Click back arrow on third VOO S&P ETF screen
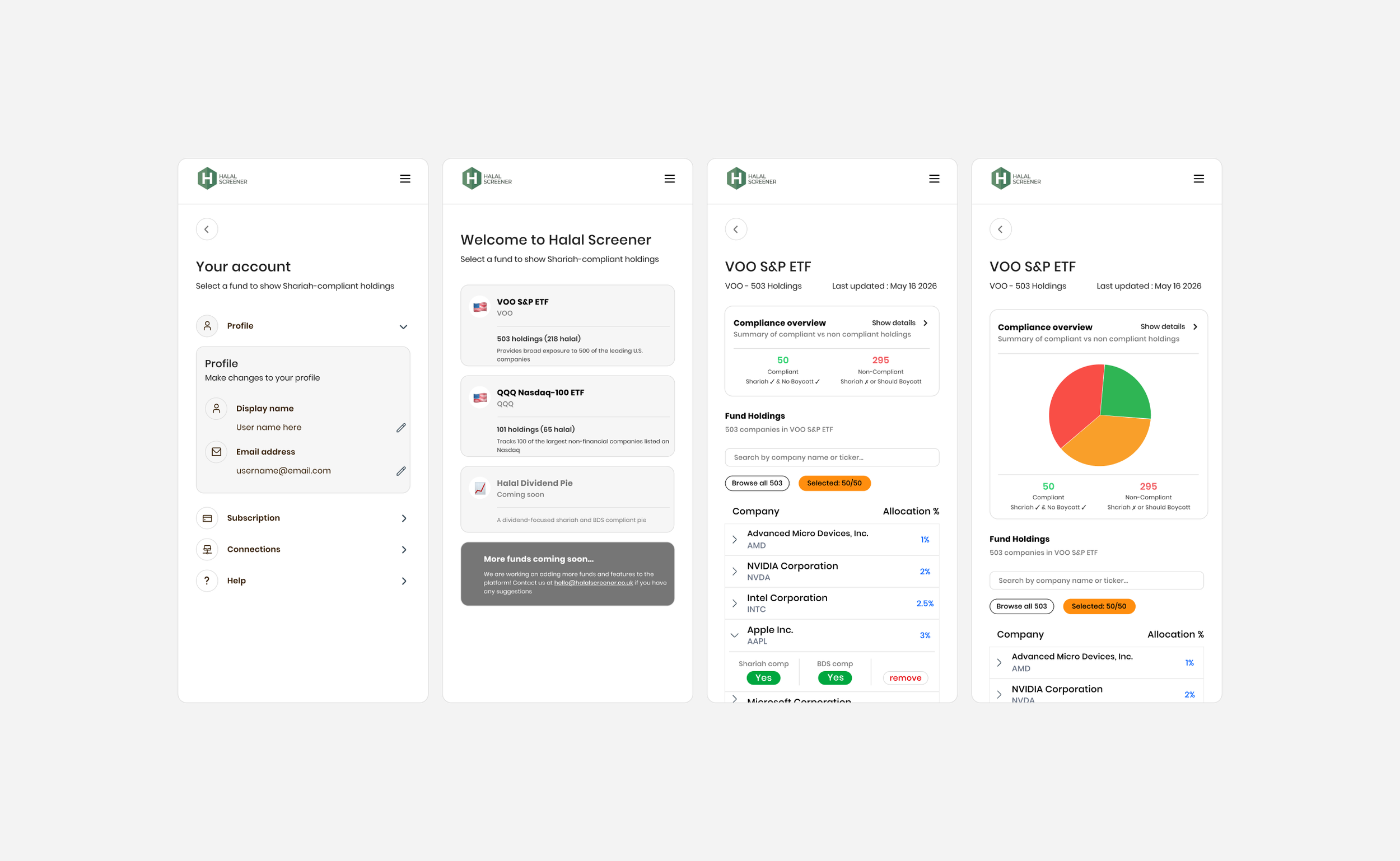1400x861 pixels. [x=736, y=230]
